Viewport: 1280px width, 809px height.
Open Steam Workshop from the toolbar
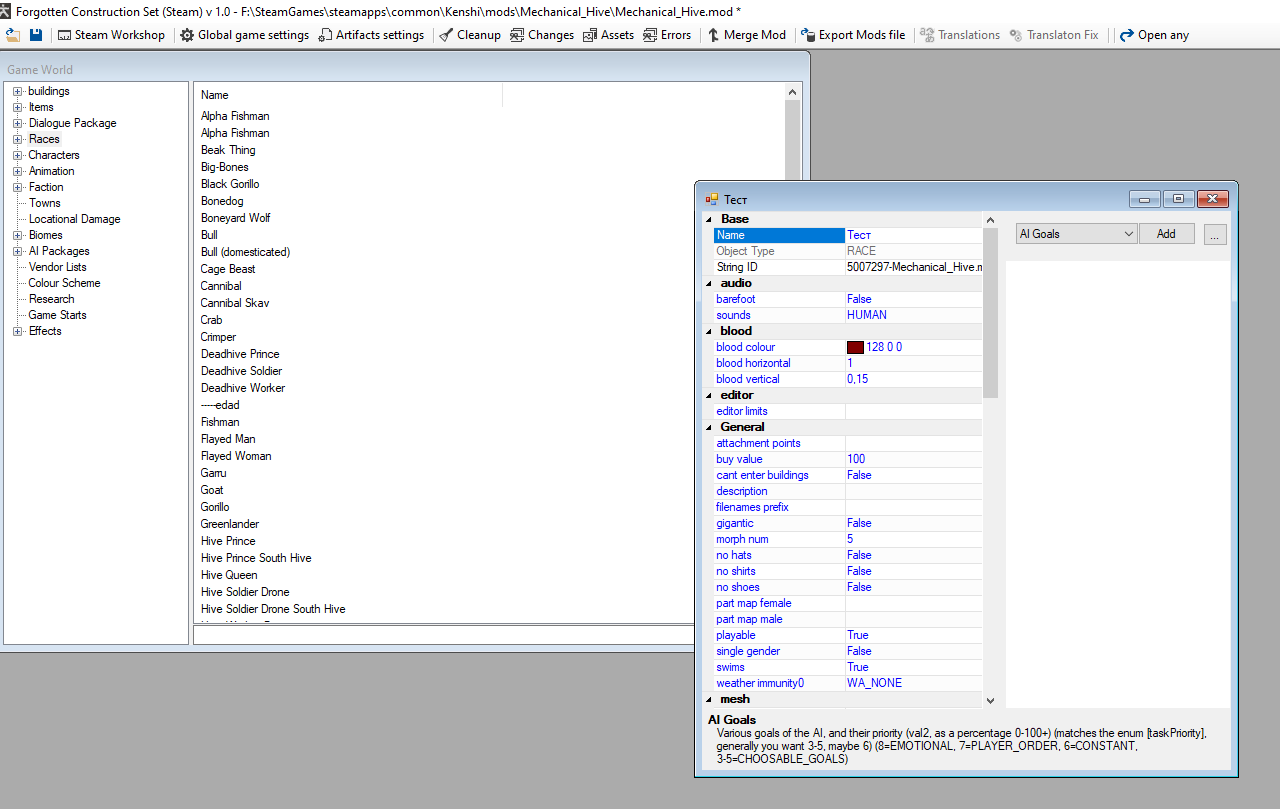click(x=111, y=35)
